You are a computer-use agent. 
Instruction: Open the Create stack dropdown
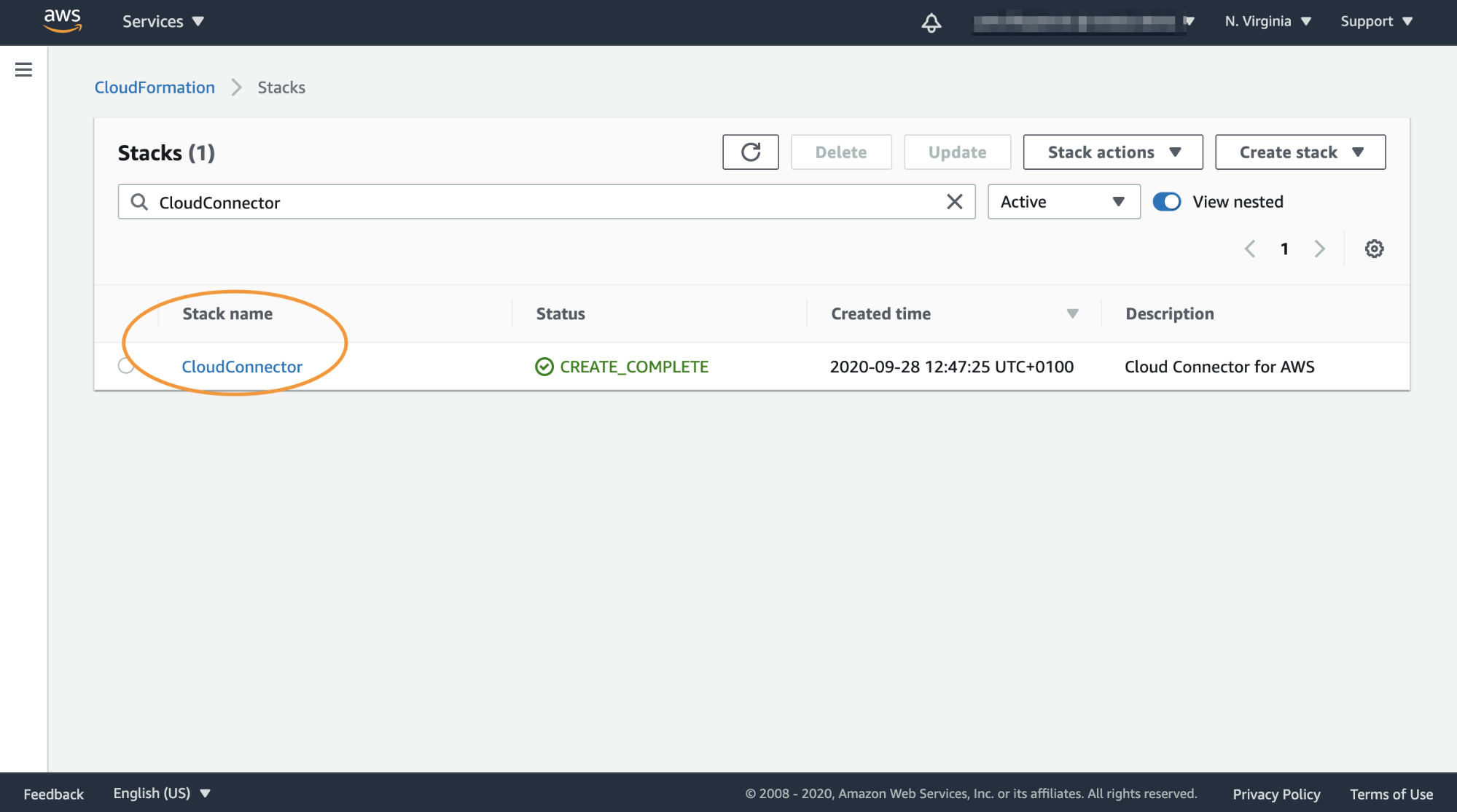pyautogui.click(x=1300, y=152)
